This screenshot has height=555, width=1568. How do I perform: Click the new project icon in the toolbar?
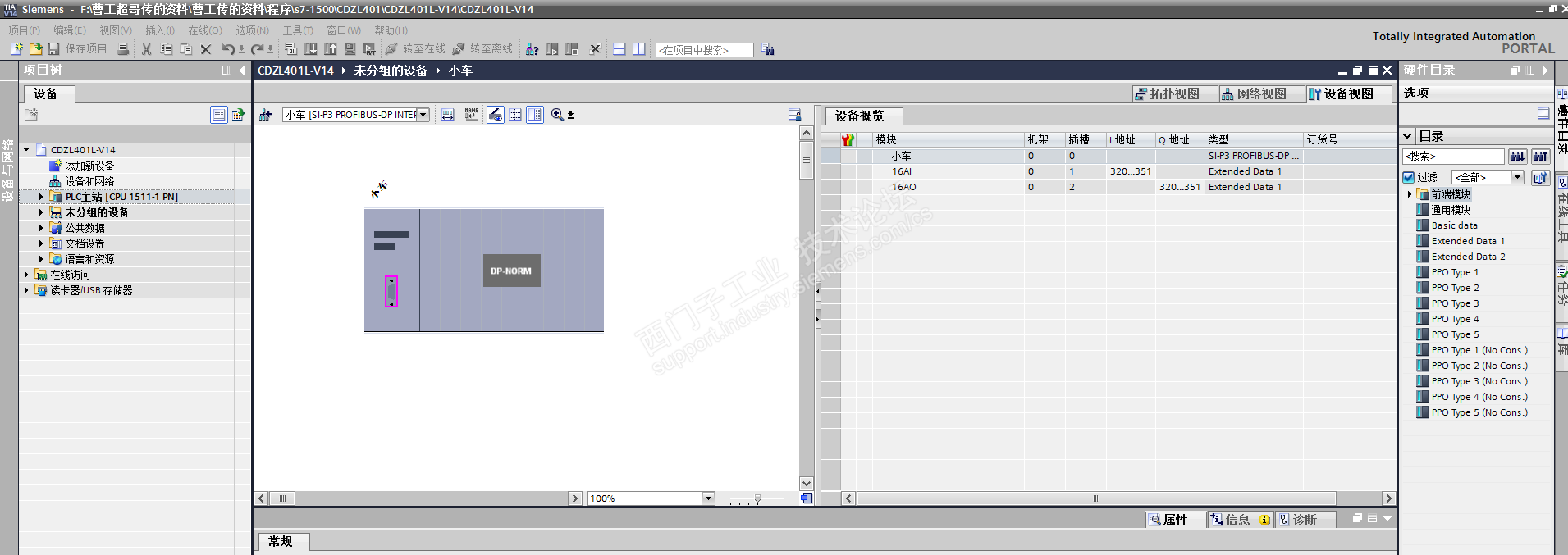click(16, 49)
